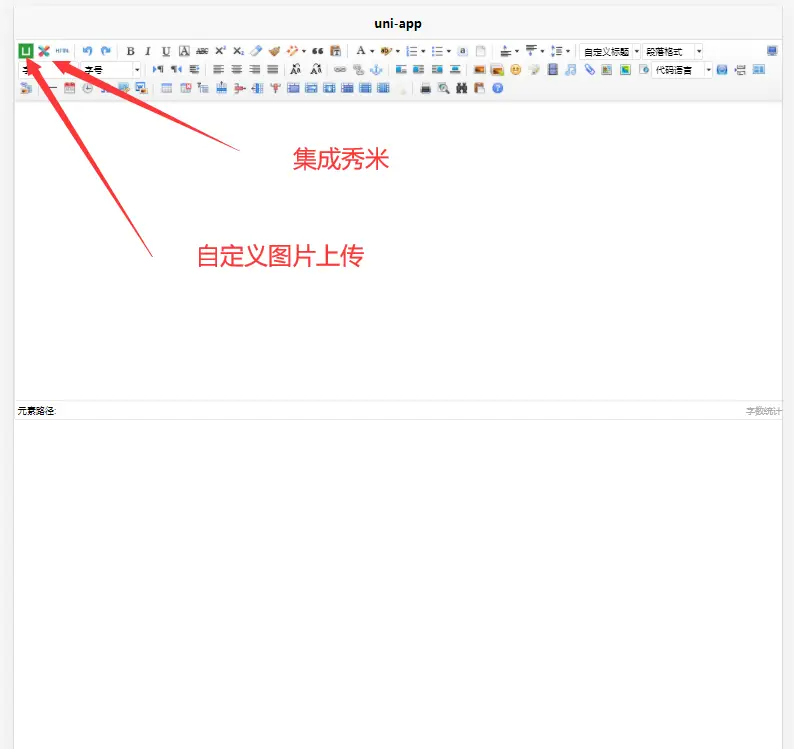Open the 段落格式 dropdown
The image size is (794, 749).
point(672,52)
